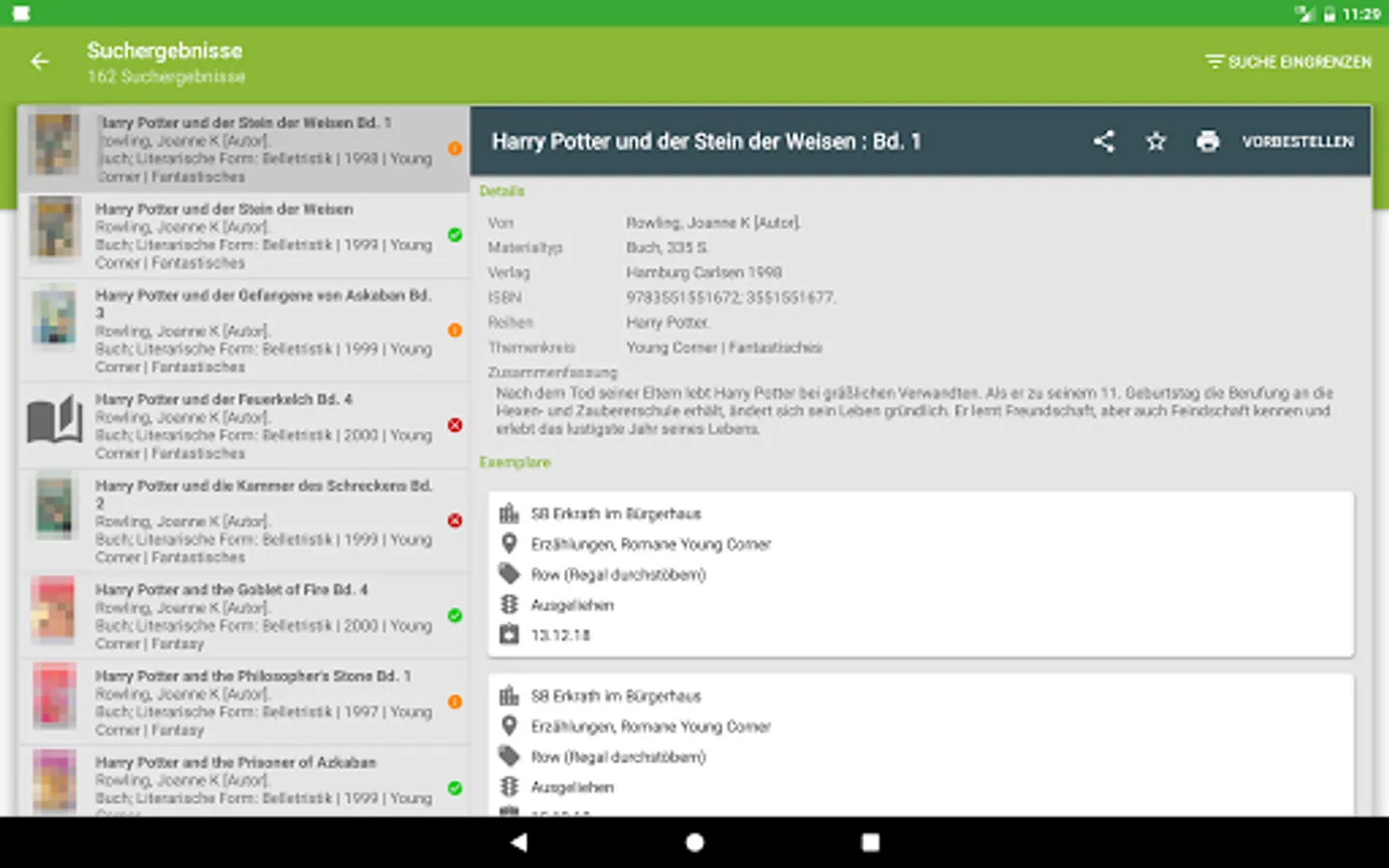Click green availability icon of Prisoner of Azkaban
Viewport: 1389px width, 868px height.
(454, 788)
